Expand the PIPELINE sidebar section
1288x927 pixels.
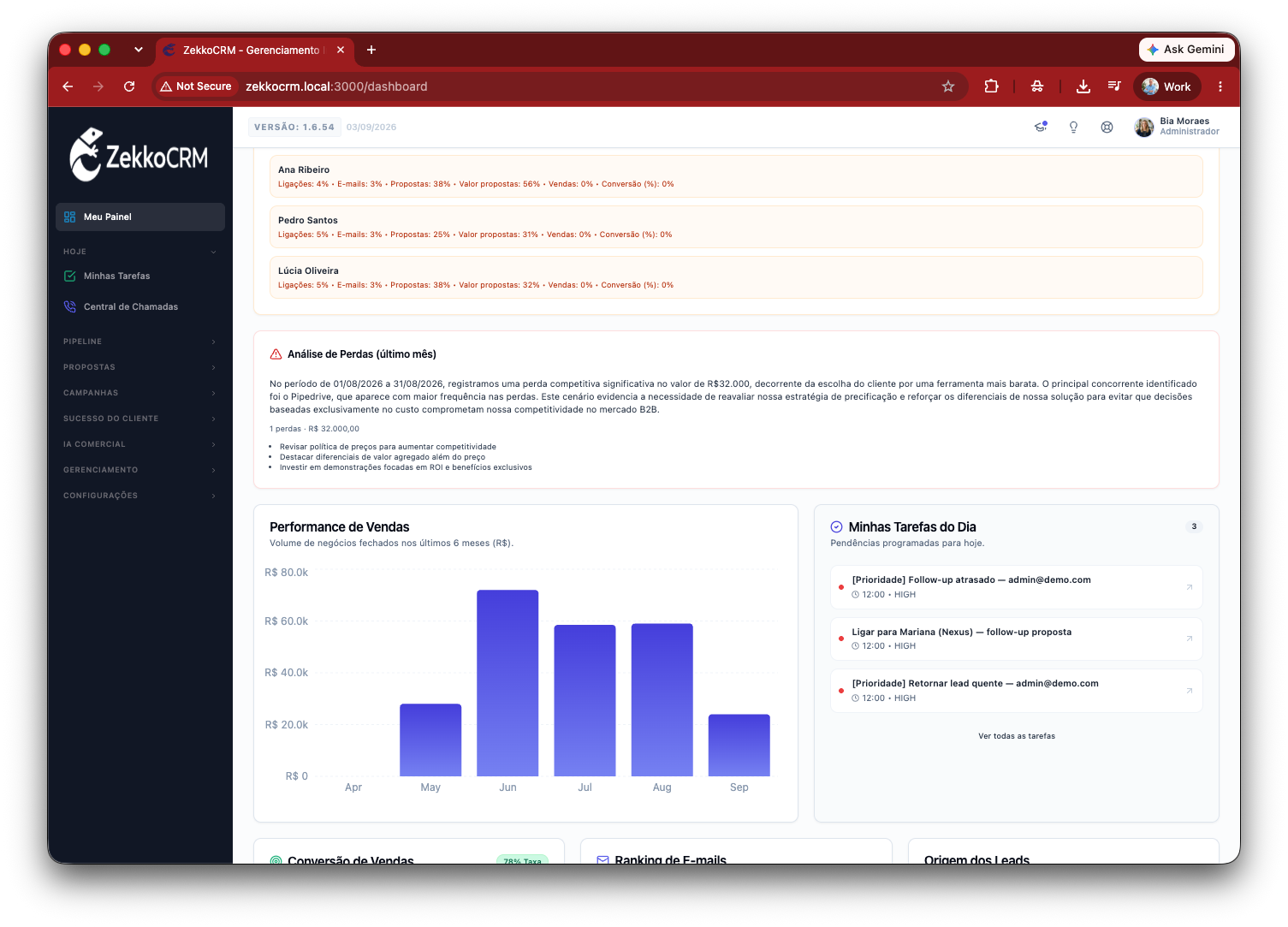[x=140, y=342]
